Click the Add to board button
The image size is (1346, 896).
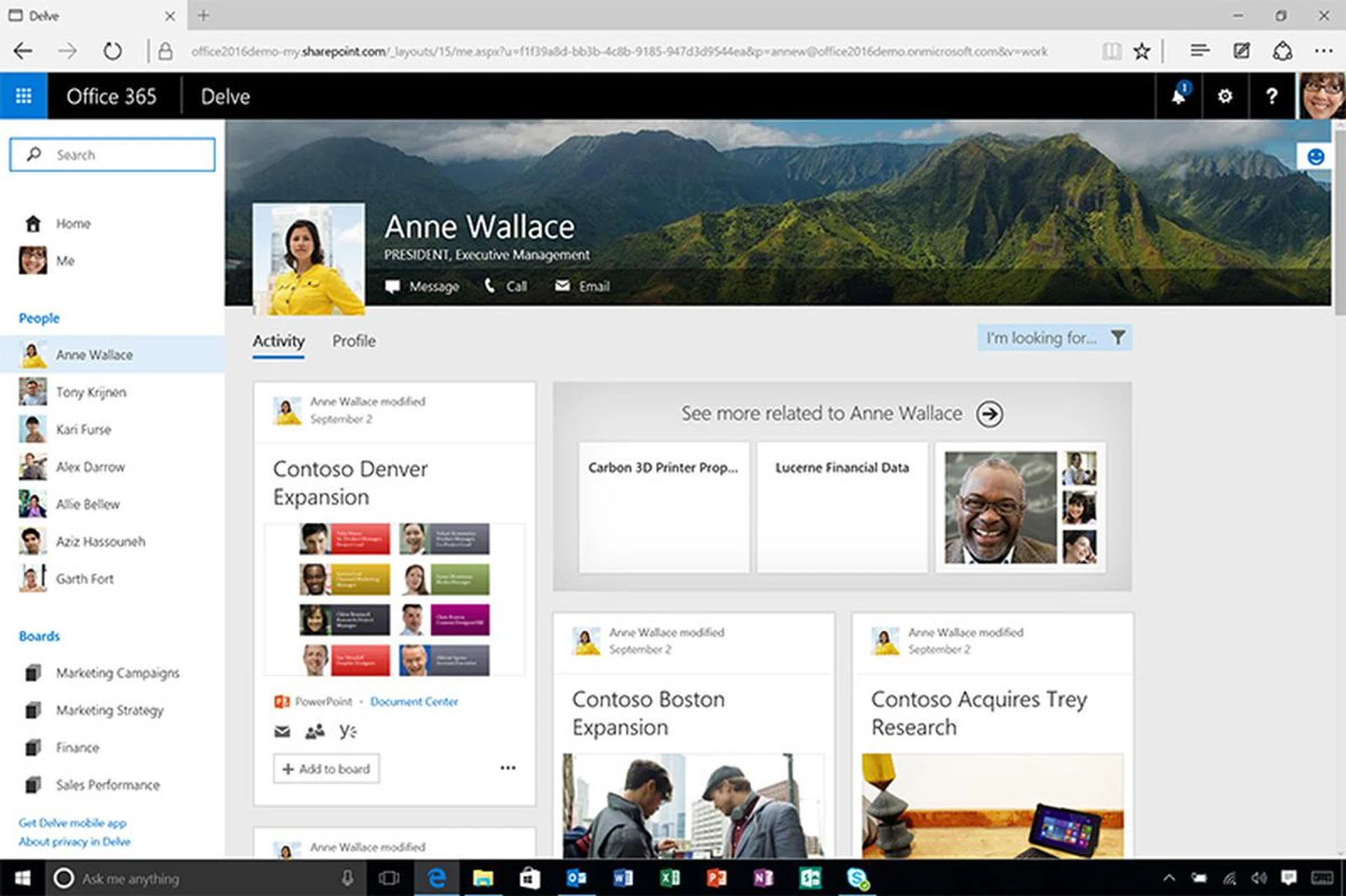[325, 768]
